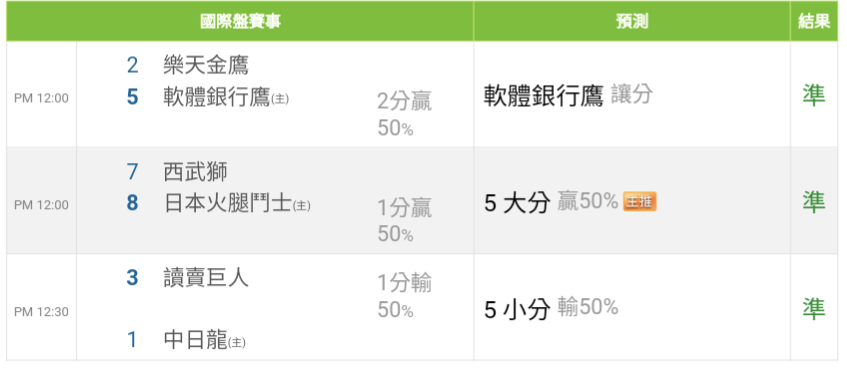The width and height of the screenshot is (847, 371).
Task: Click score 8 of 日本火腿鬥士
Action: tap(132, 204)
